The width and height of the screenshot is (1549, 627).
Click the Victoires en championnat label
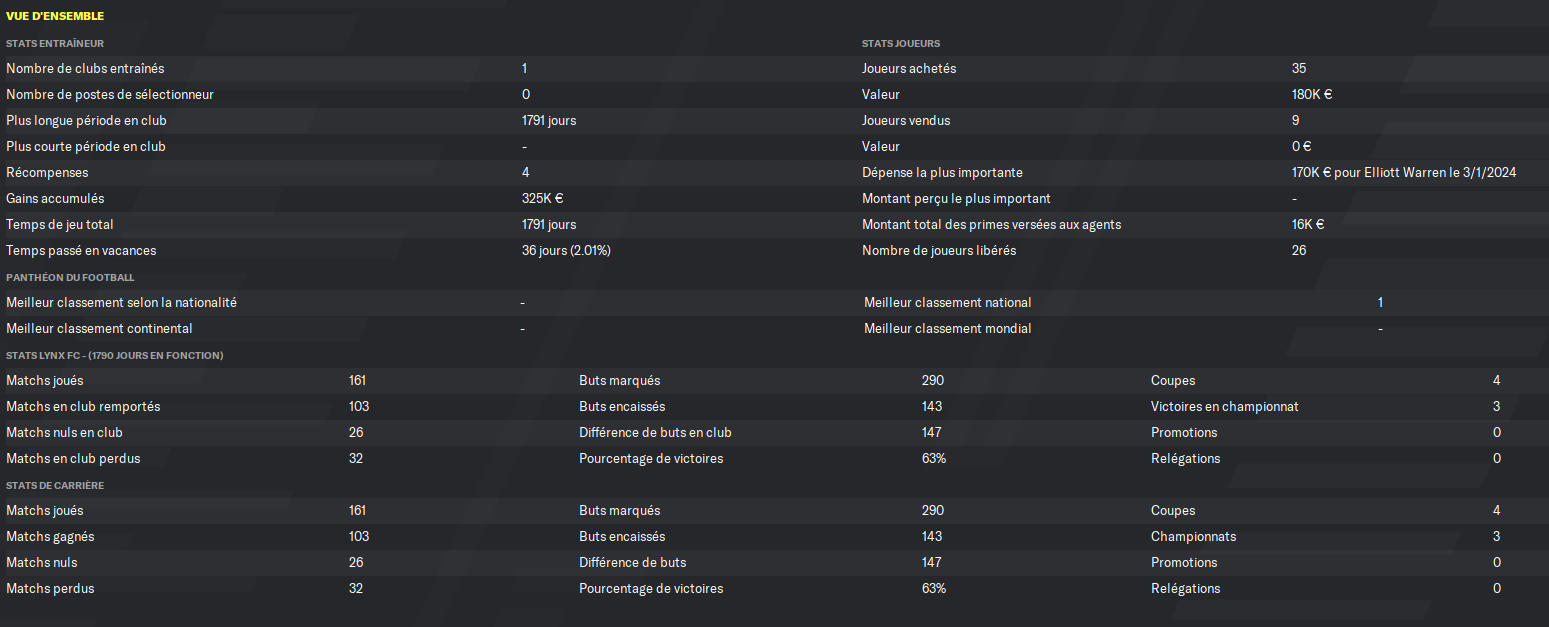click(x=1225, y=407)
